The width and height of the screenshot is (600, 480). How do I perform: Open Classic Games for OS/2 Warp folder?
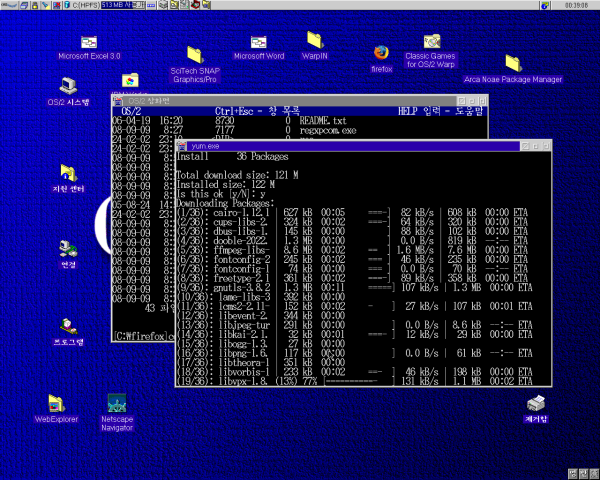(430, 51)
